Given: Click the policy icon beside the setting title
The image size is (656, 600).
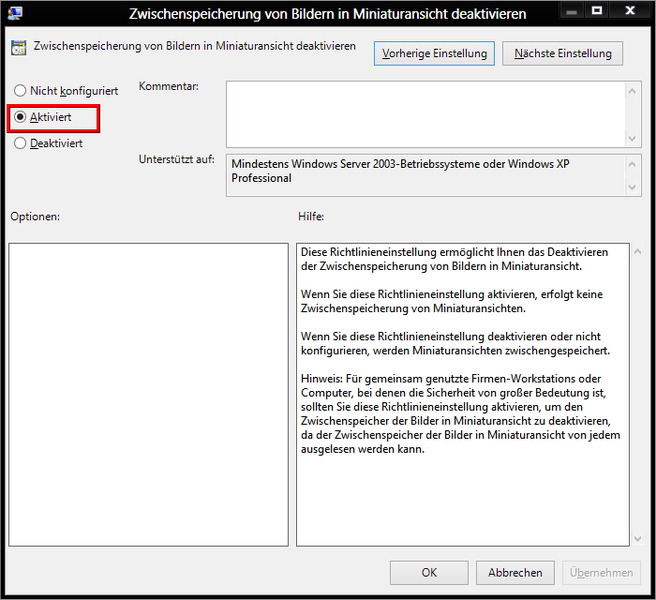Looking at the screenshot, I should click(x=18, y=48).
